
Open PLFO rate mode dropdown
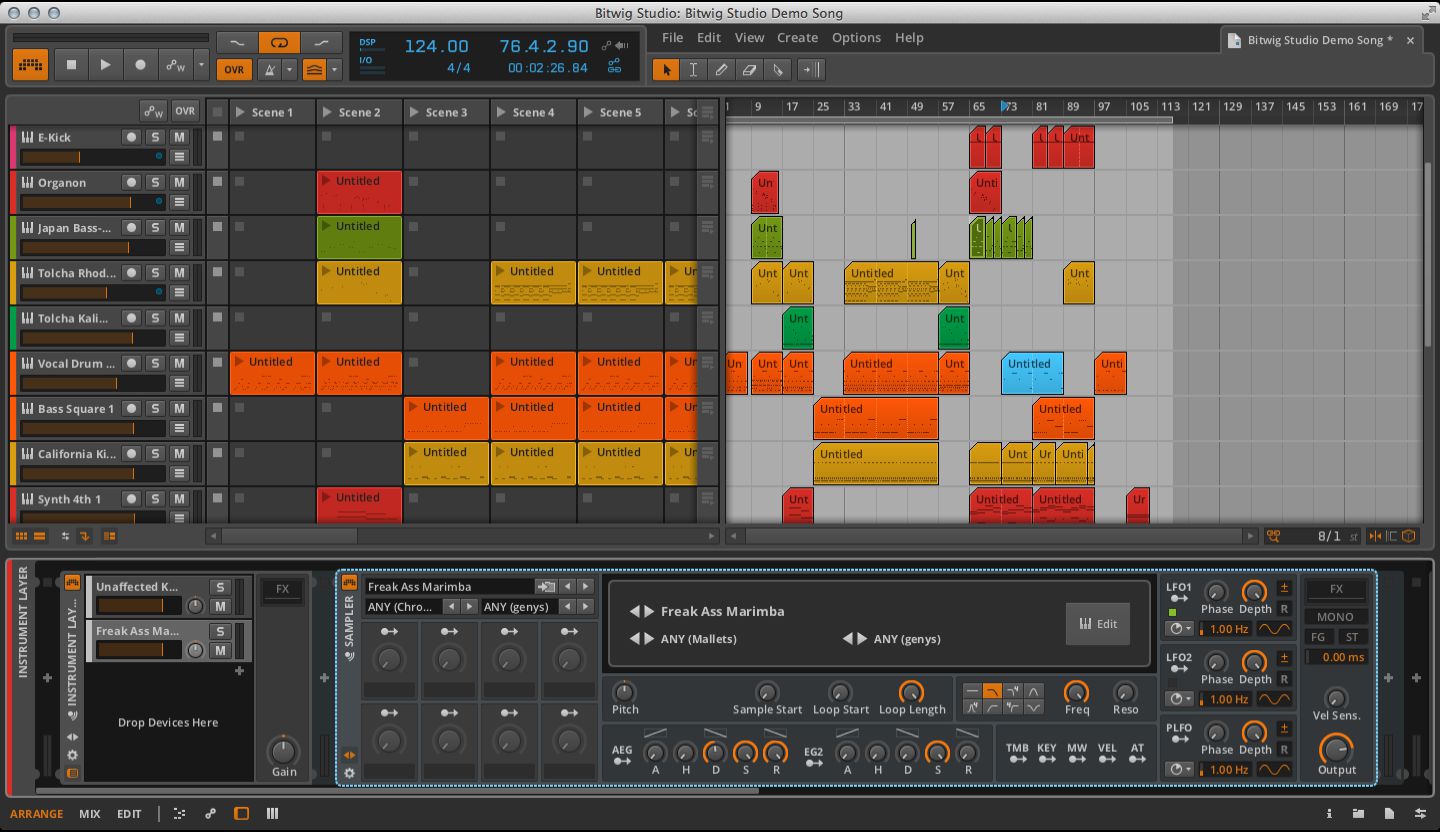pyautogui.click(x=1179, y=769)
